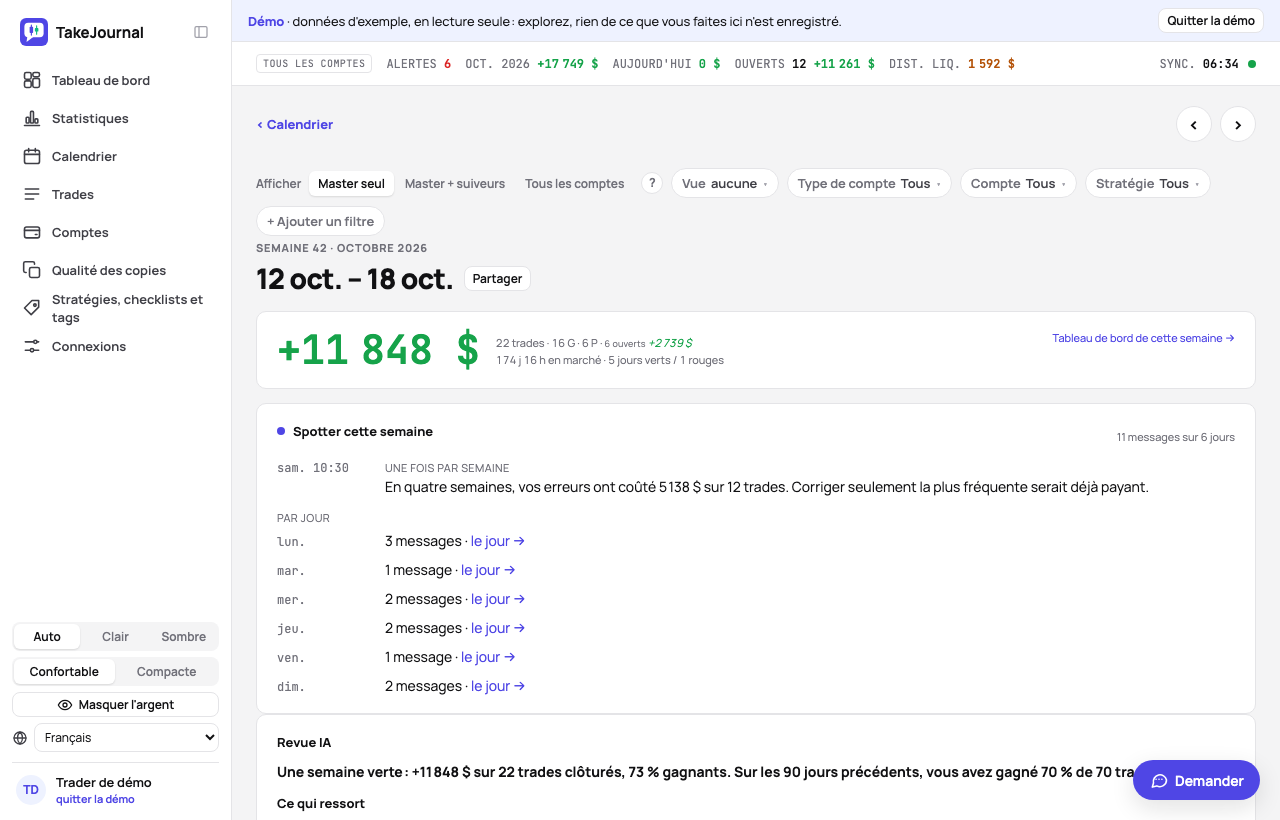Select Master + suiveurs tab

coord(455,184)
